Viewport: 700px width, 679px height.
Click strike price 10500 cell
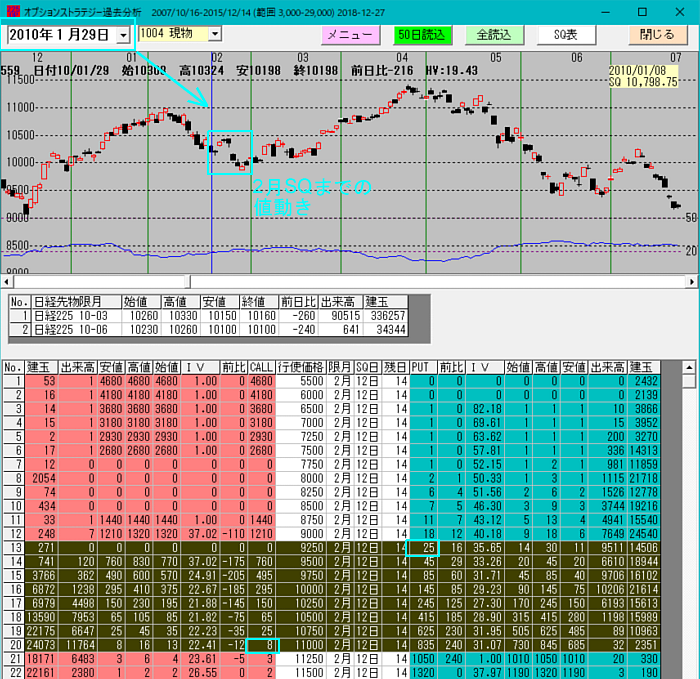click(x=300, y=617)
